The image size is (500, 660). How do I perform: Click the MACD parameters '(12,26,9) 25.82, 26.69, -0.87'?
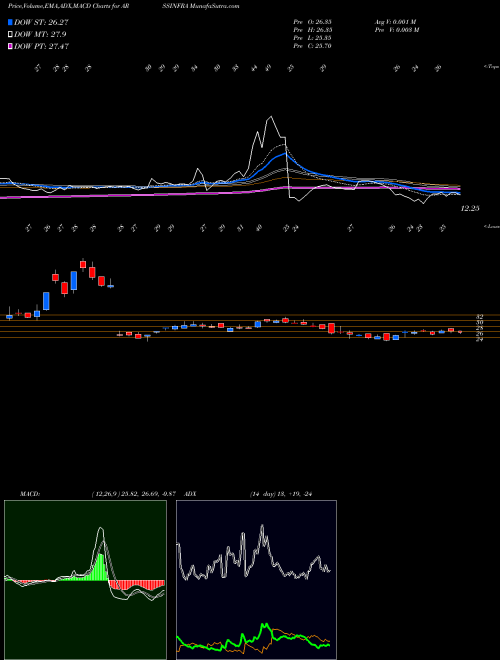tap(133, 494)
